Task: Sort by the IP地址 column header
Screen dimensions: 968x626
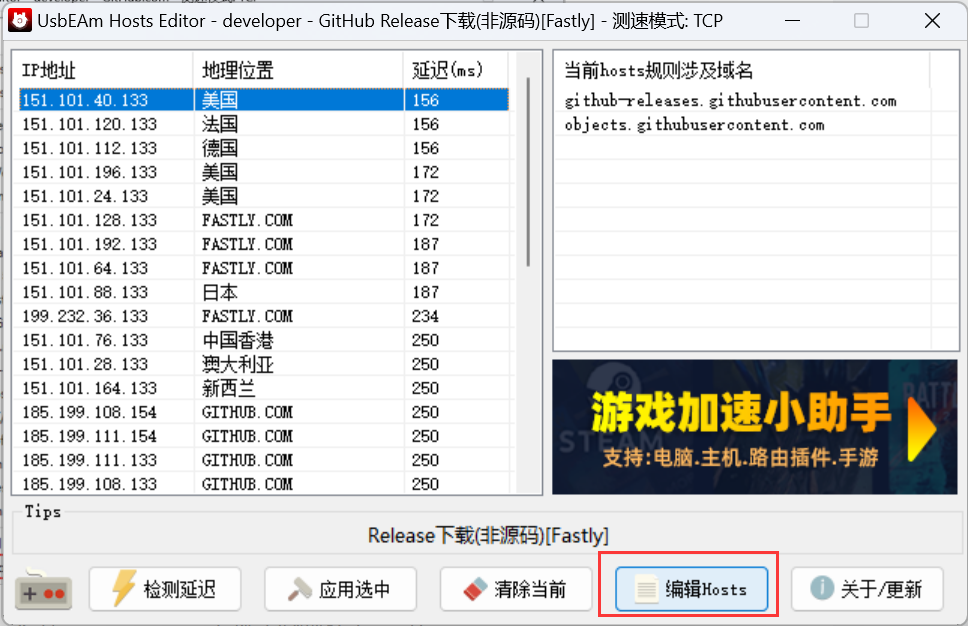Action: (x=102, y=70)
